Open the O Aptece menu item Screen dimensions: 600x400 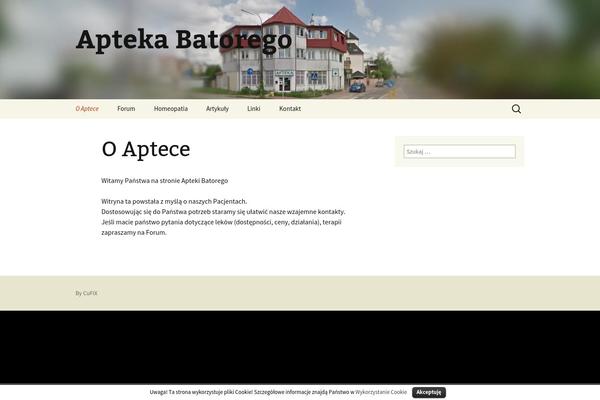(86, 109)
